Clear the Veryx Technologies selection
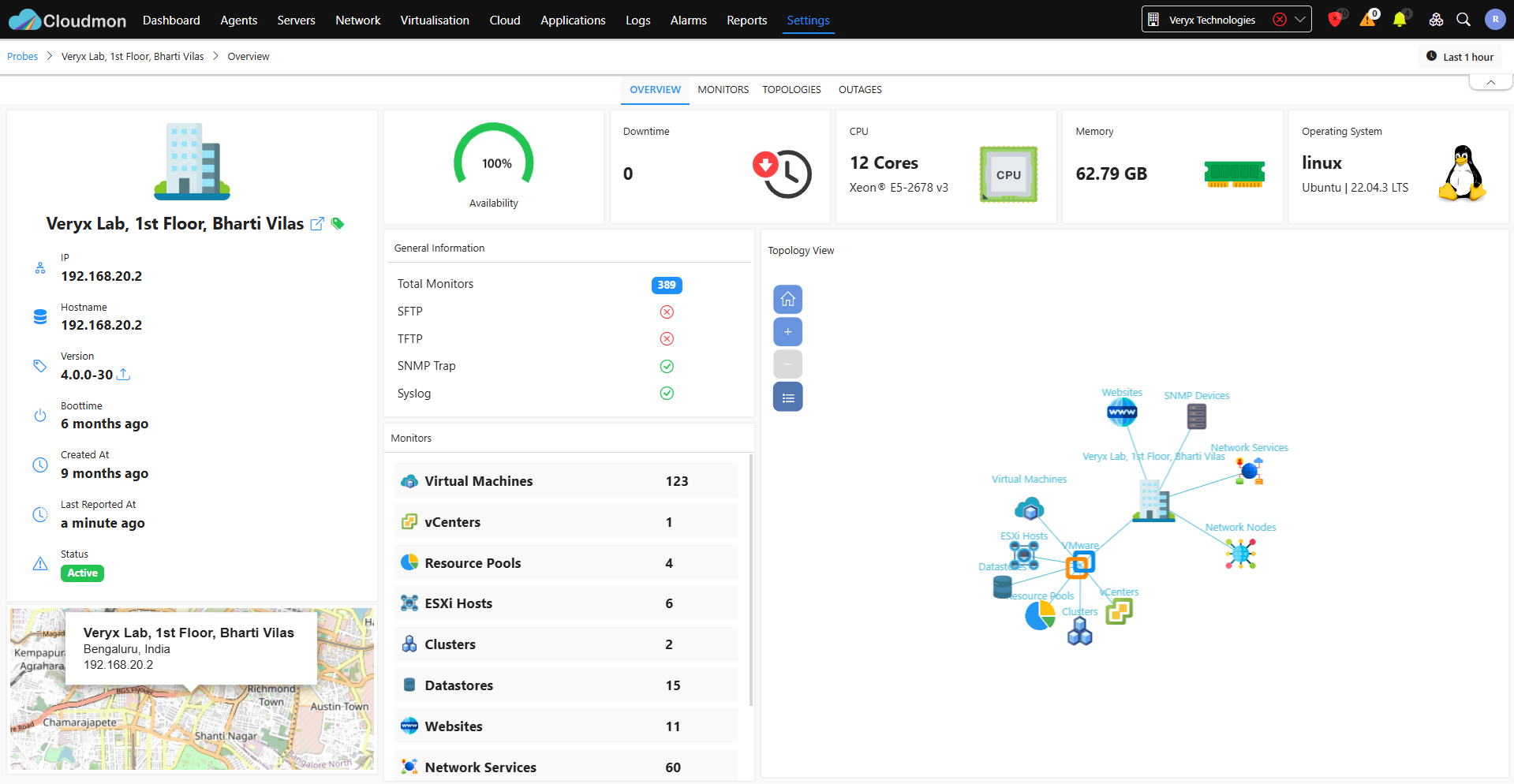The width and height of the screenshot is (1514, 784). point(1280,20)
